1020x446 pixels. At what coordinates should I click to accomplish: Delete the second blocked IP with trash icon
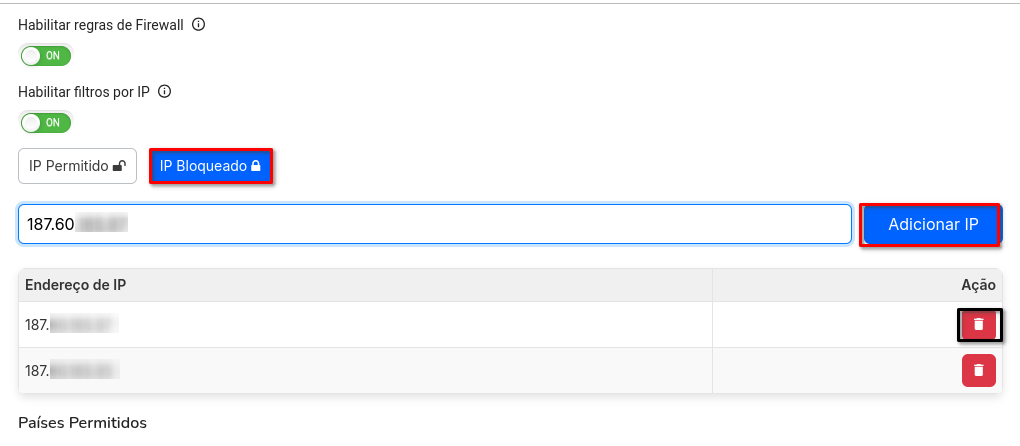pos(979,370)
